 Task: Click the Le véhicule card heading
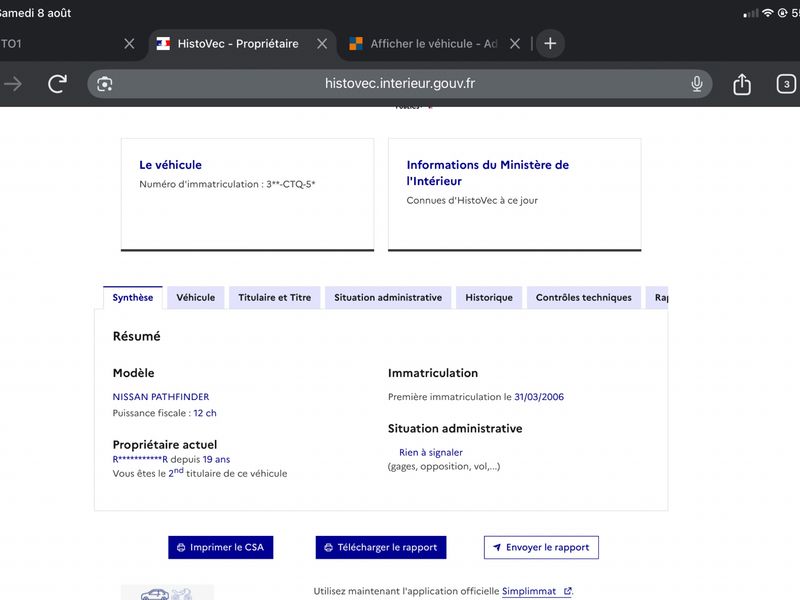(170, 165)
